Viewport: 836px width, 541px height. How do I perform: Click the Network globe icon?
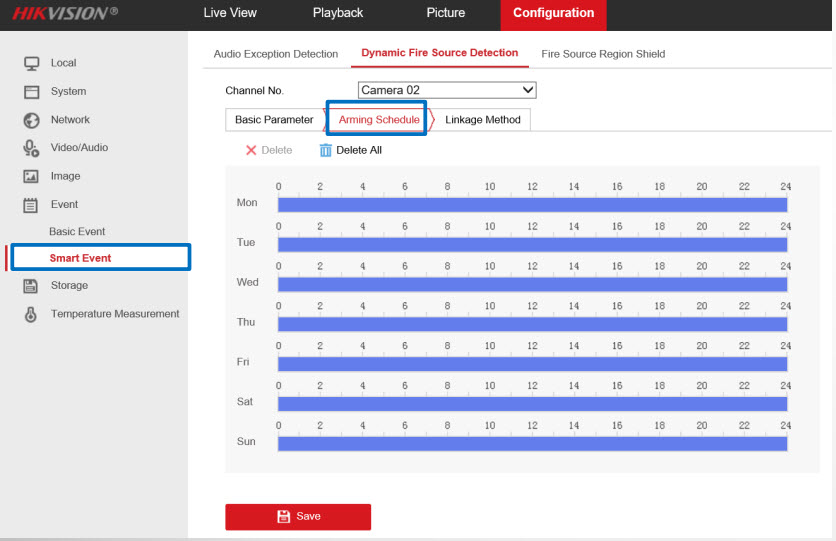pos(31,120)
